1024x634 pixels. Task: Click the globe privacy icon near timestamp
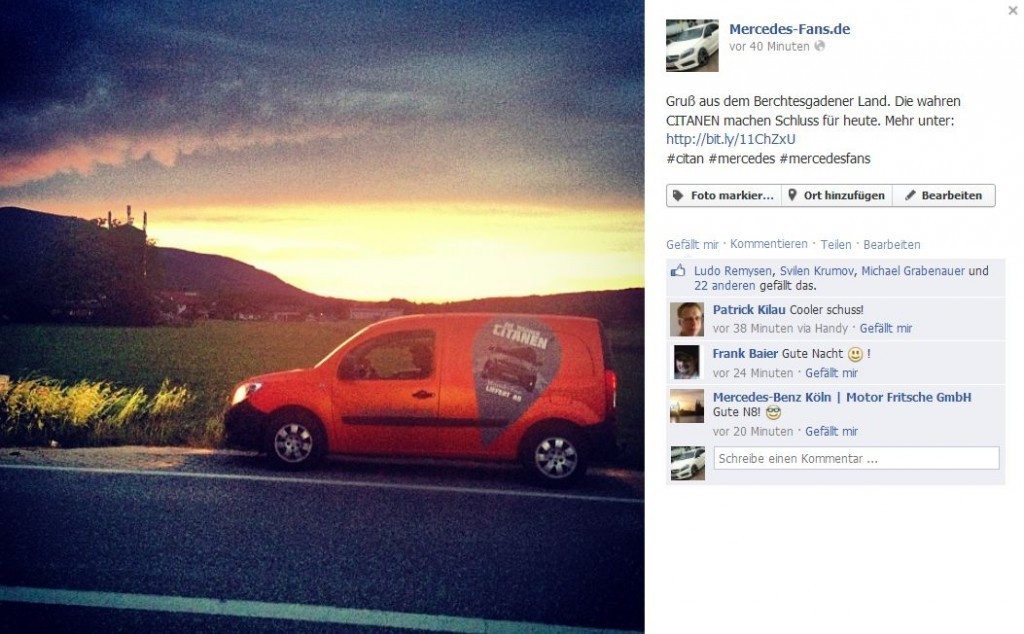[820, 46]
